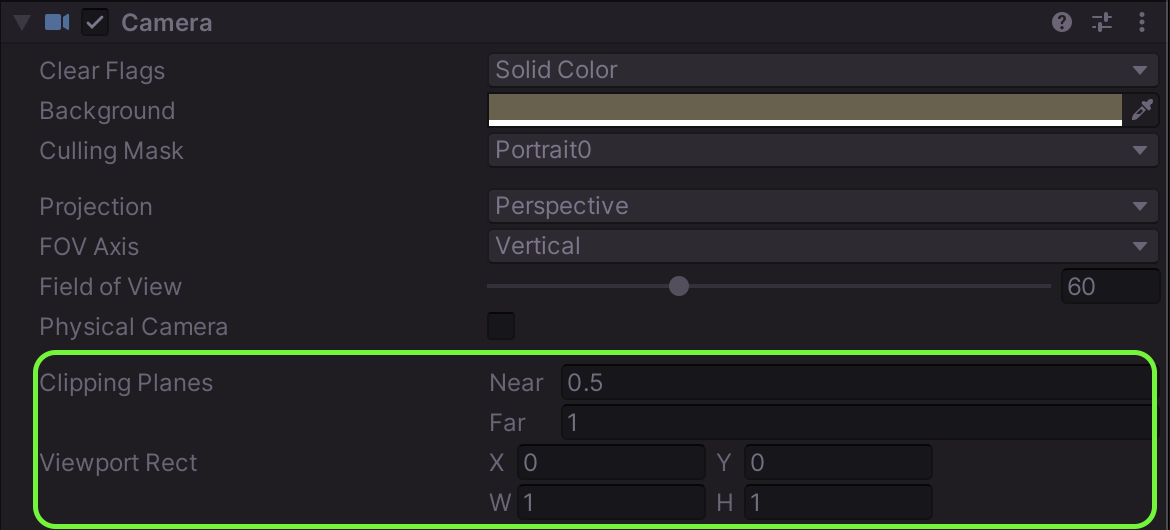Open the Clear Flags dropdown
This screenshot has width=1170, height=530.
[822, 70]
